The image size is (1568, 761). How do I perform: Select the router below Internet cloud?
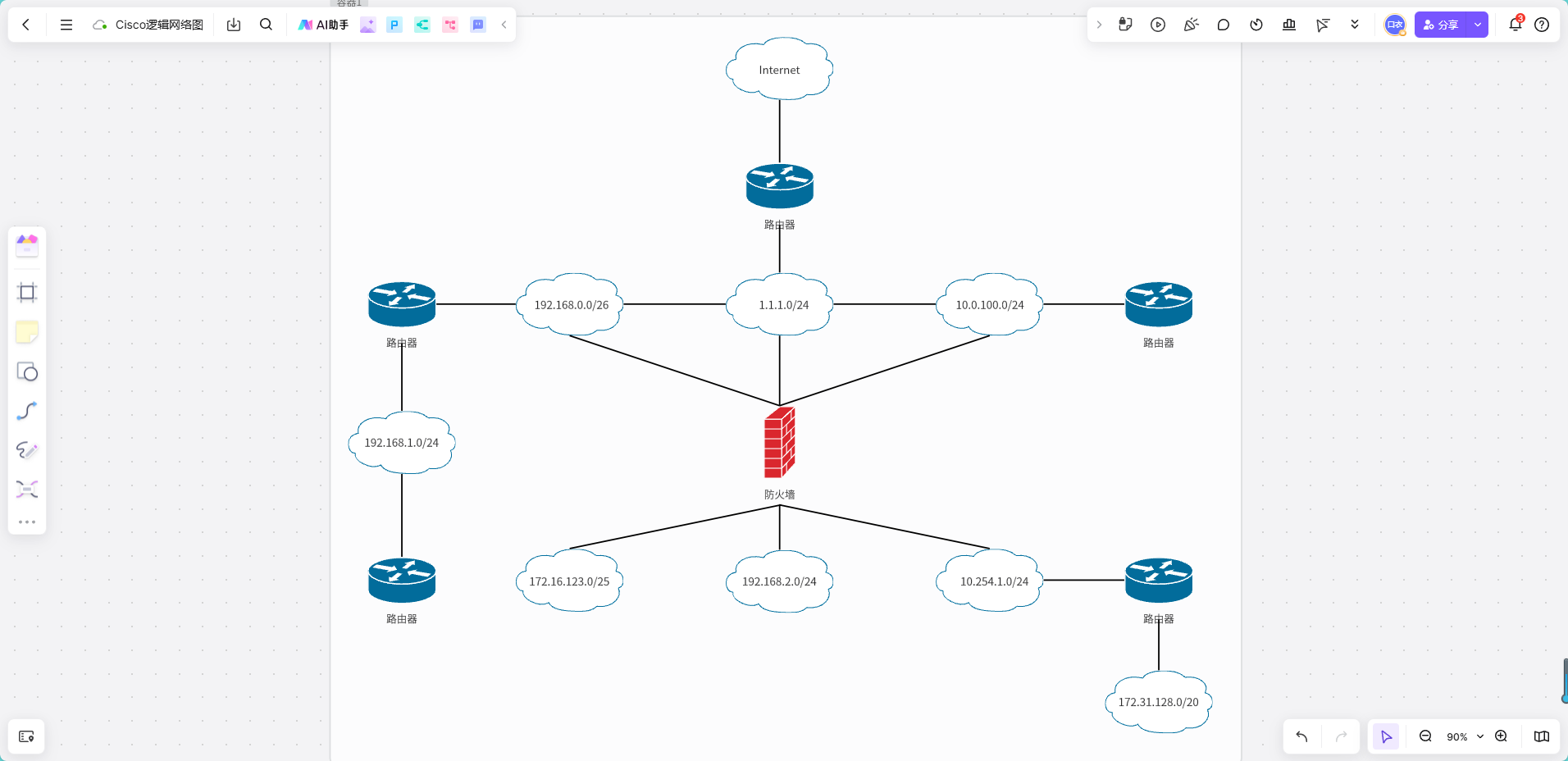(x=780, y=186)
